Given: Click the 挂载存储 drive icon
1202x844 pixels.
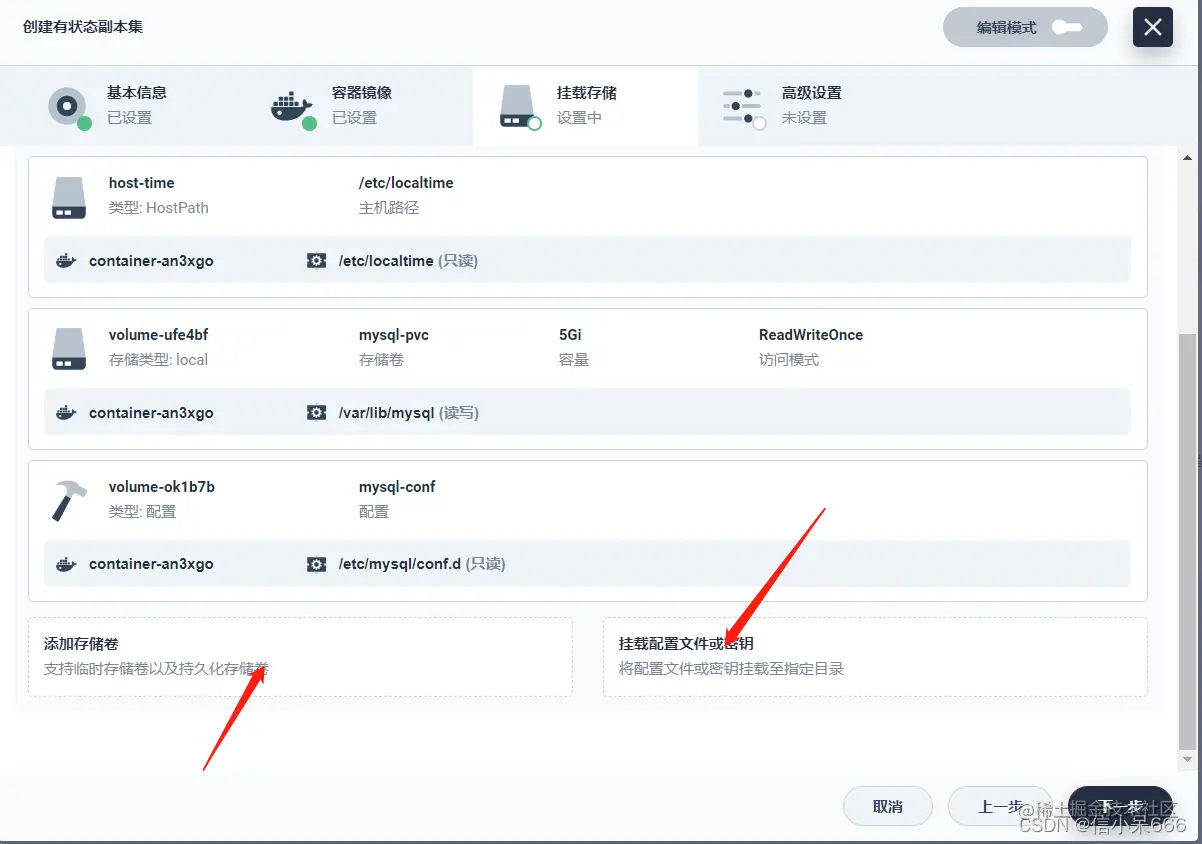Looking at the screenshot, I should tap(518, 106).
